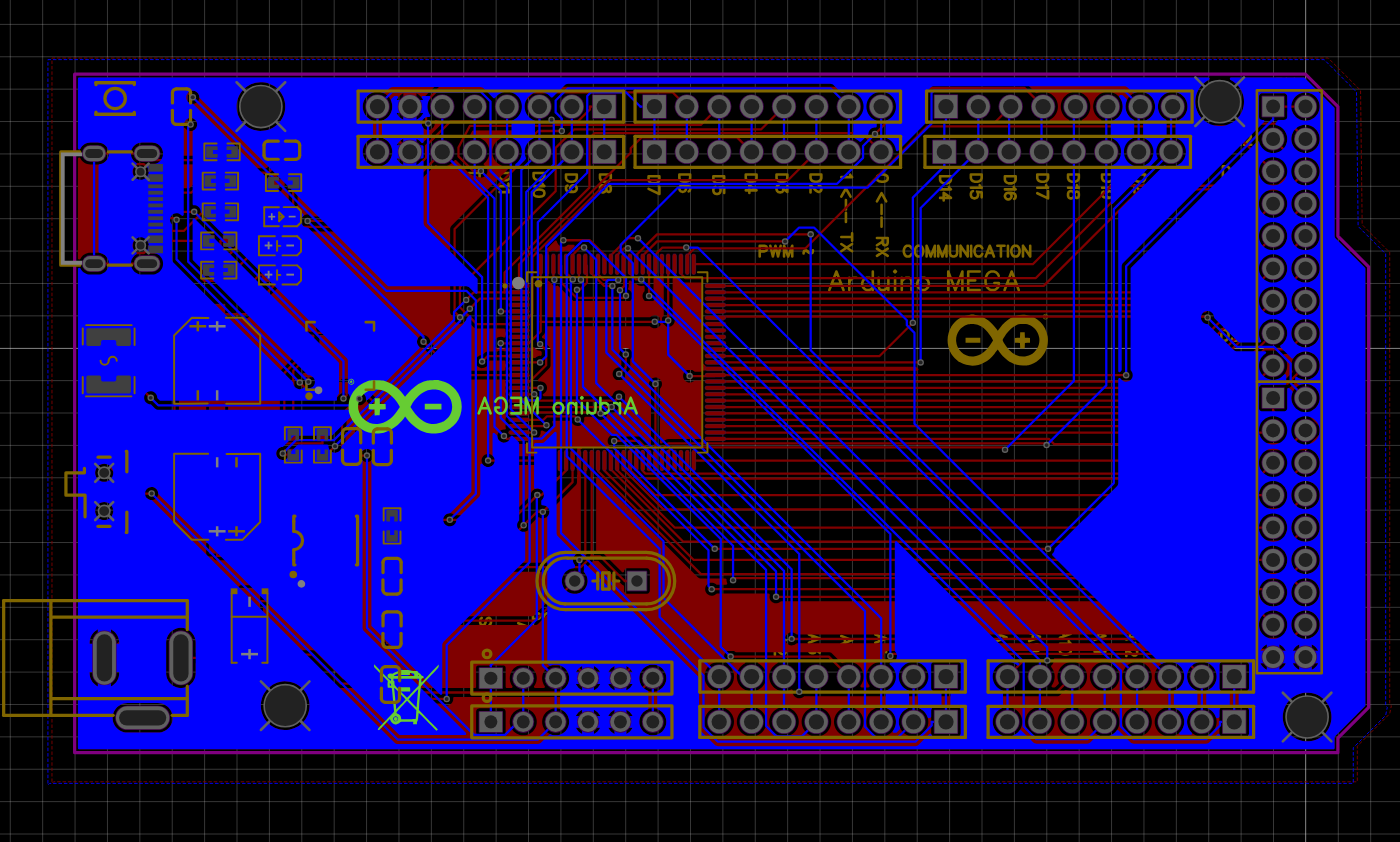Select the green Arduino infinity logo

(405, 406)
